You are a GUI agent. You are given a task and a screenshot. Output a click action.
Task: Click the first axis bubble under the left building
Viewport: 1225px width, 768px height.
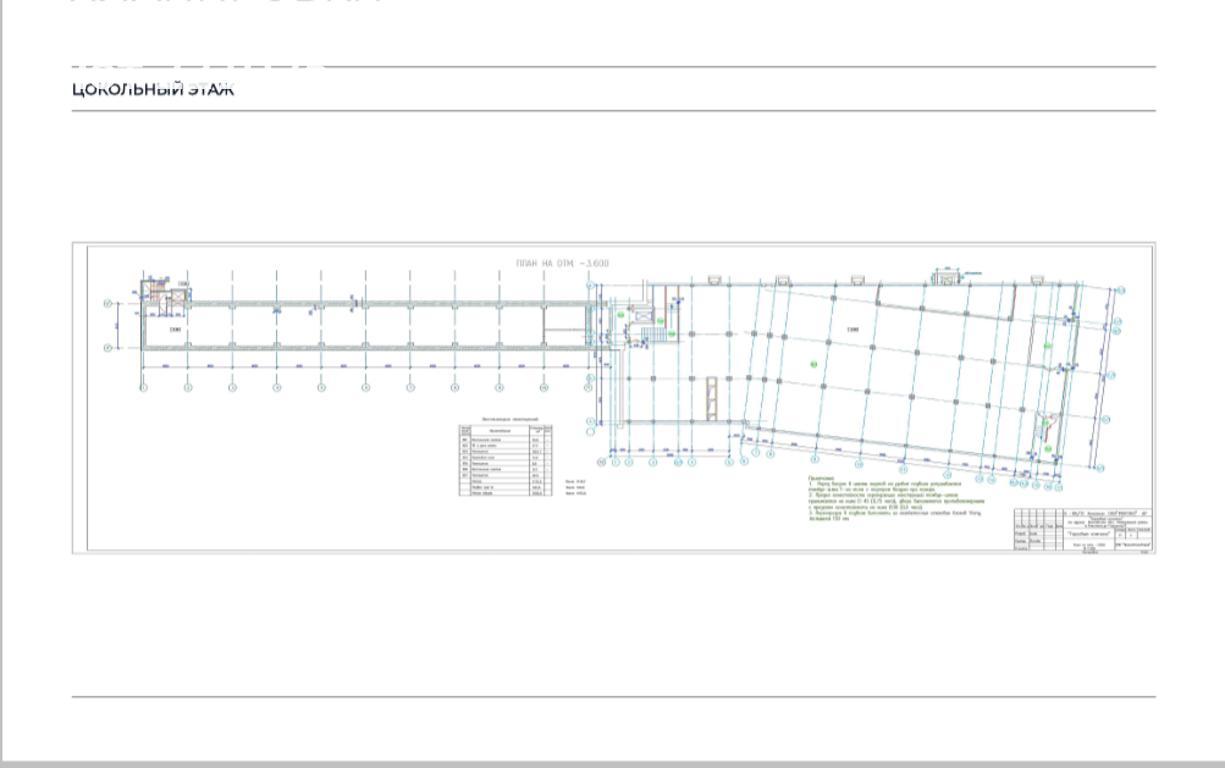tap(143, 388)
